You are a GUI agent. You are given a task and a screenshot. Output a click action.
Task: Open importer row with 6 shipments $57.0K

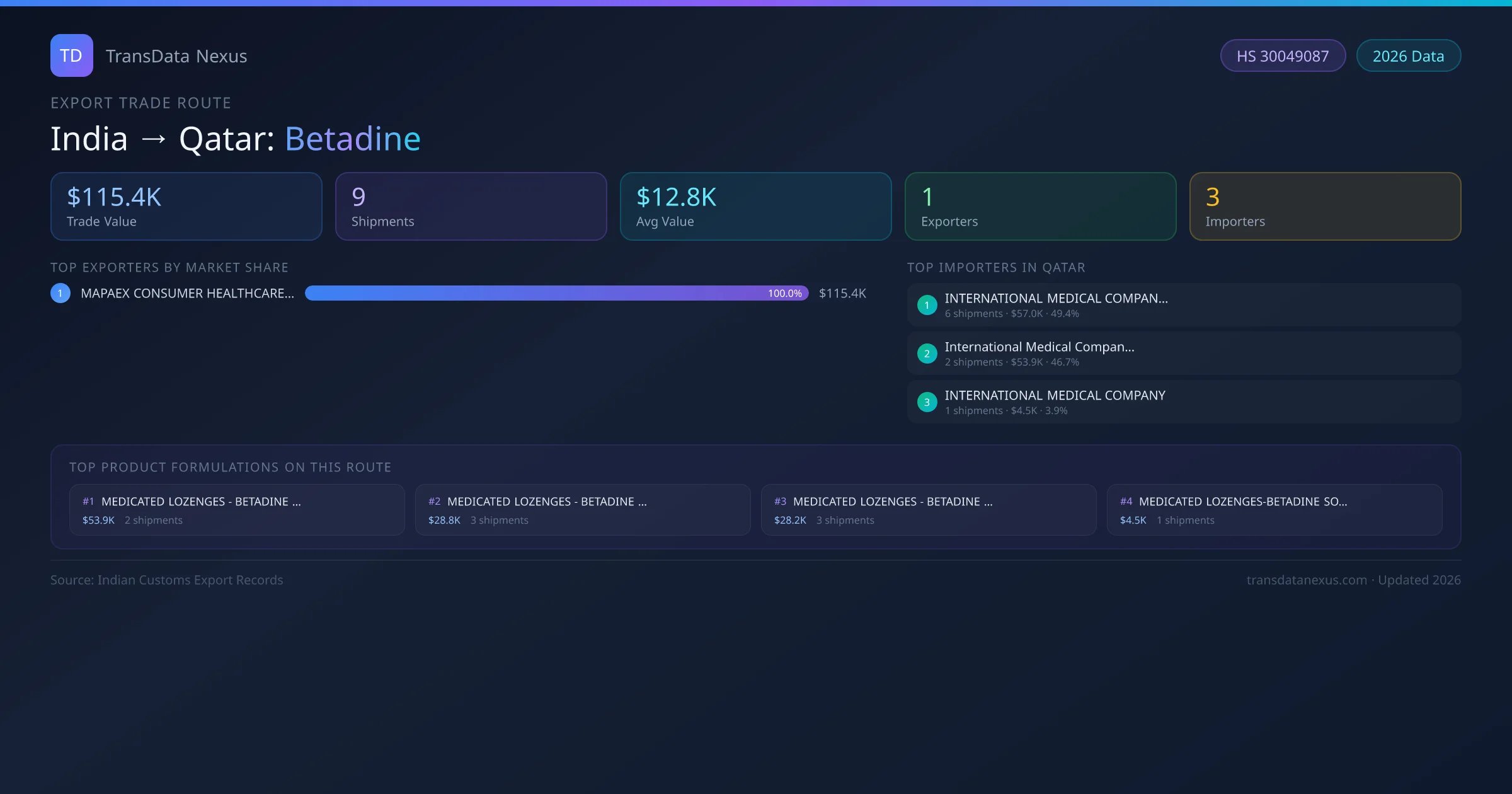coord(1183,305)
